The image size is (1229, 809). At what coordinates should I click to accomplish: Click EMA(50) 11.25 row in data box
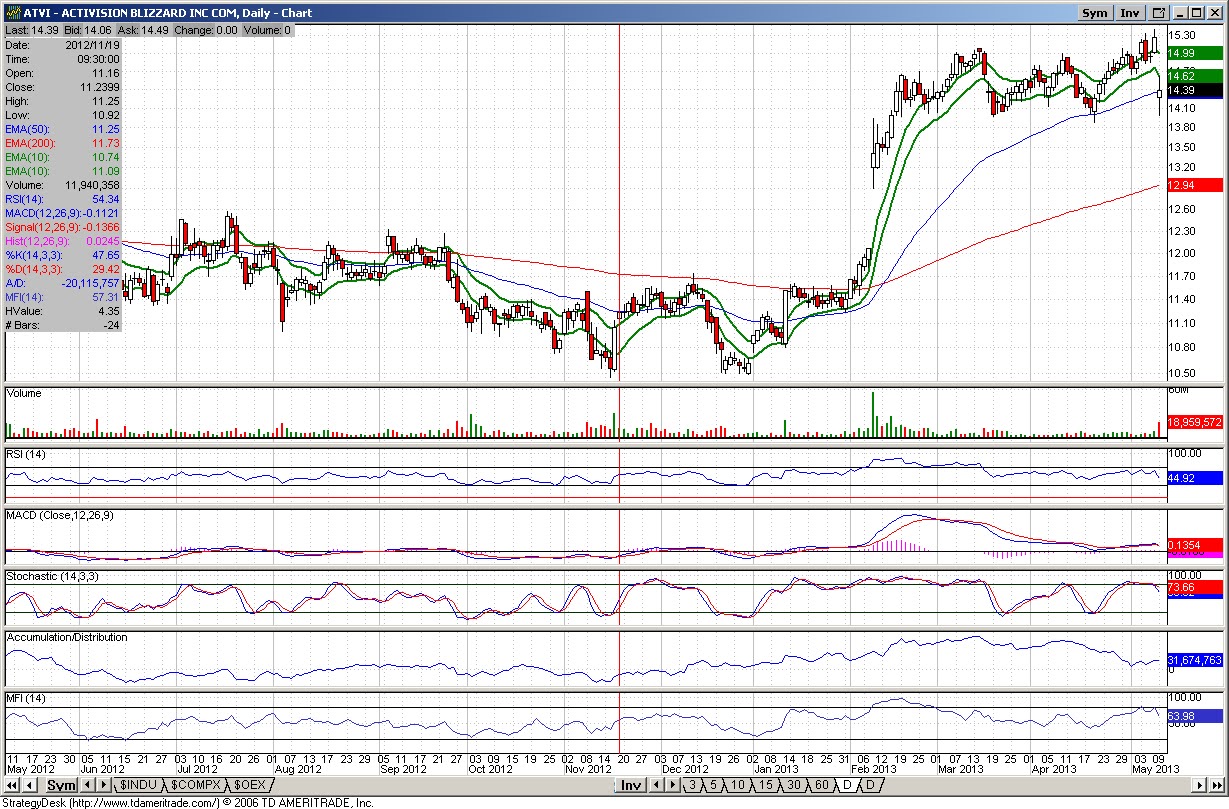(x=62, y=129)
